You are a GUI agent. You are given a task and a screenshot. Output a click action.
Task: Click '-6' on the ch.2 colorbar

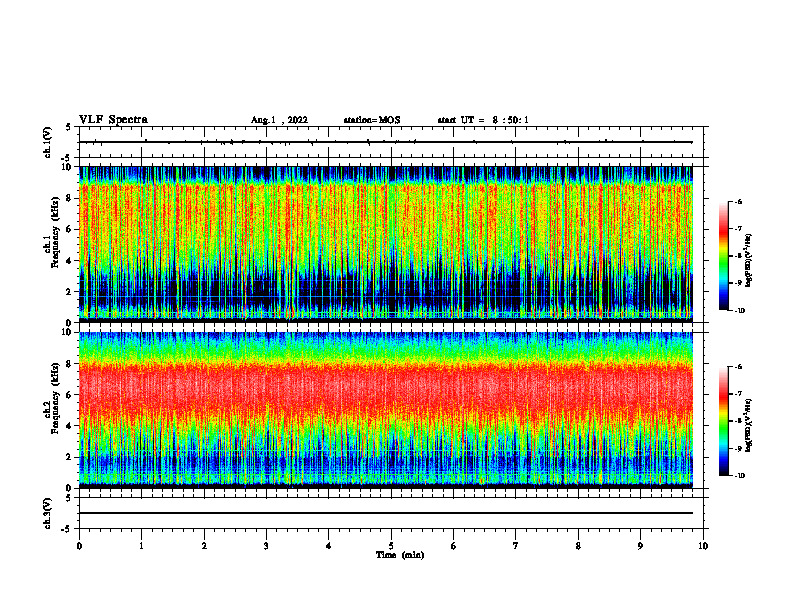[x=738, y=367]
